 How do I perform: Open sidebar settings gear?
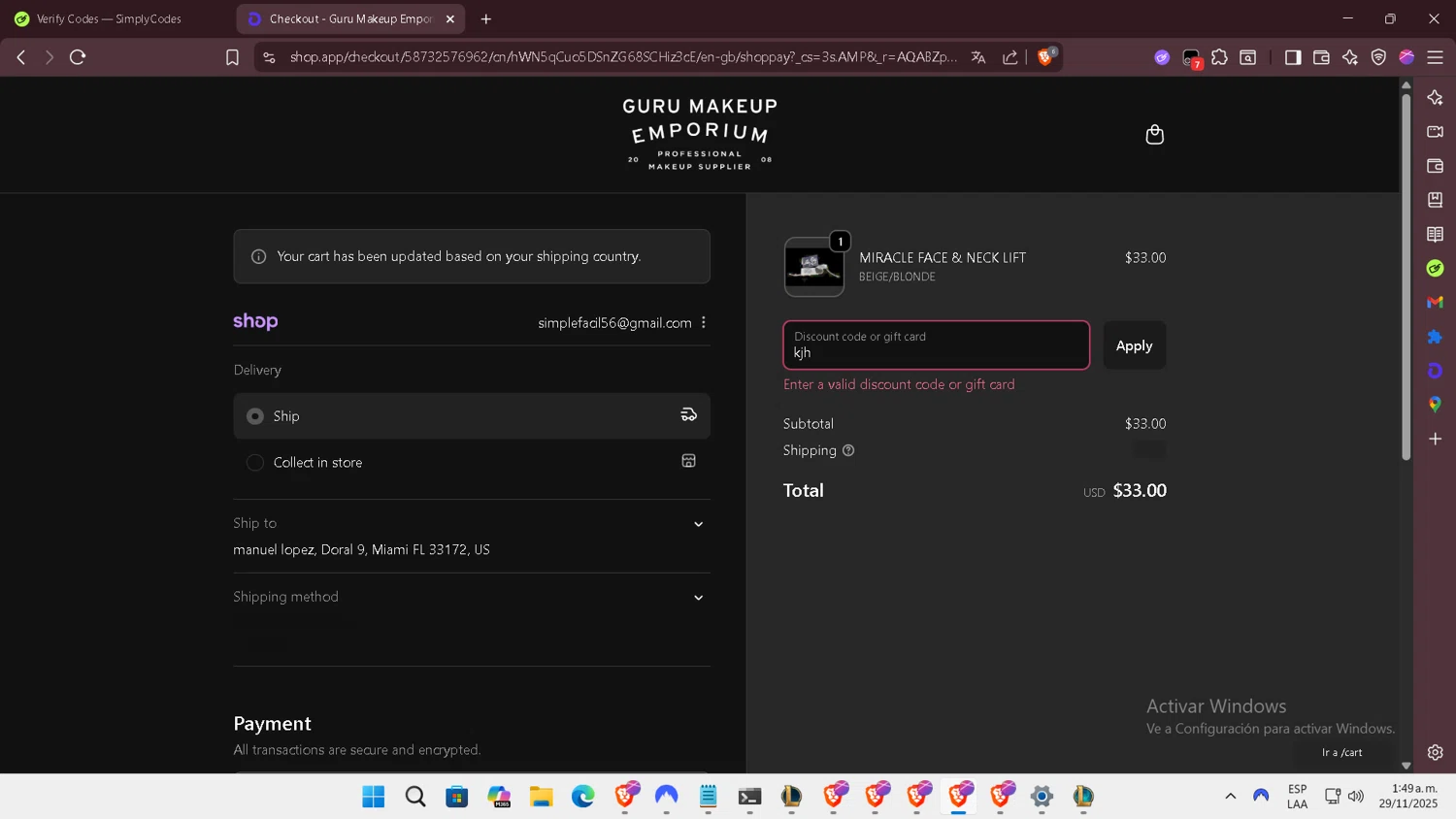[x=1435, y=752]
